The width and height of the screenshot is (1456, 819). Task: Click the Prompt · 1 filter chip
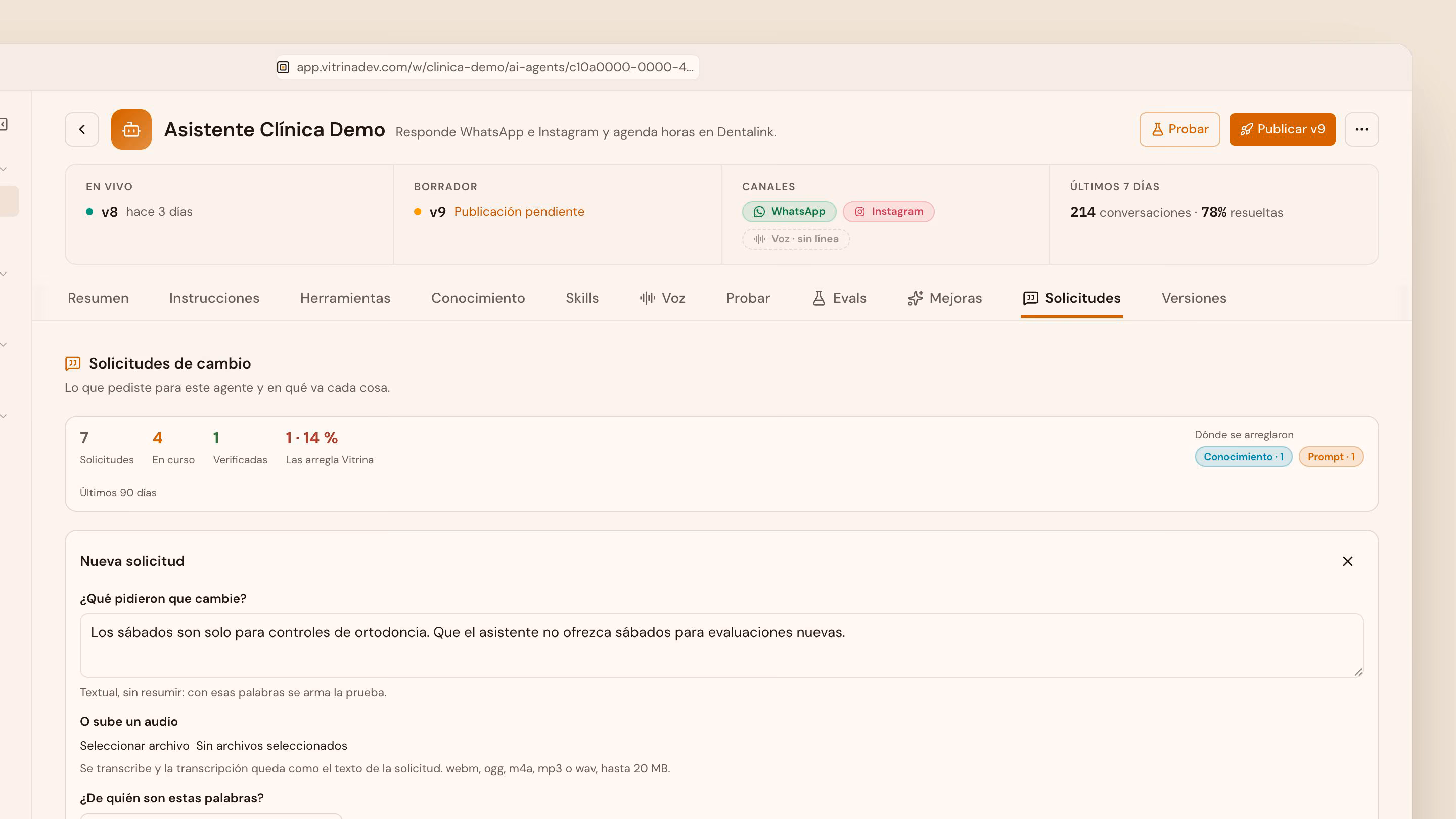(1331, 457)
